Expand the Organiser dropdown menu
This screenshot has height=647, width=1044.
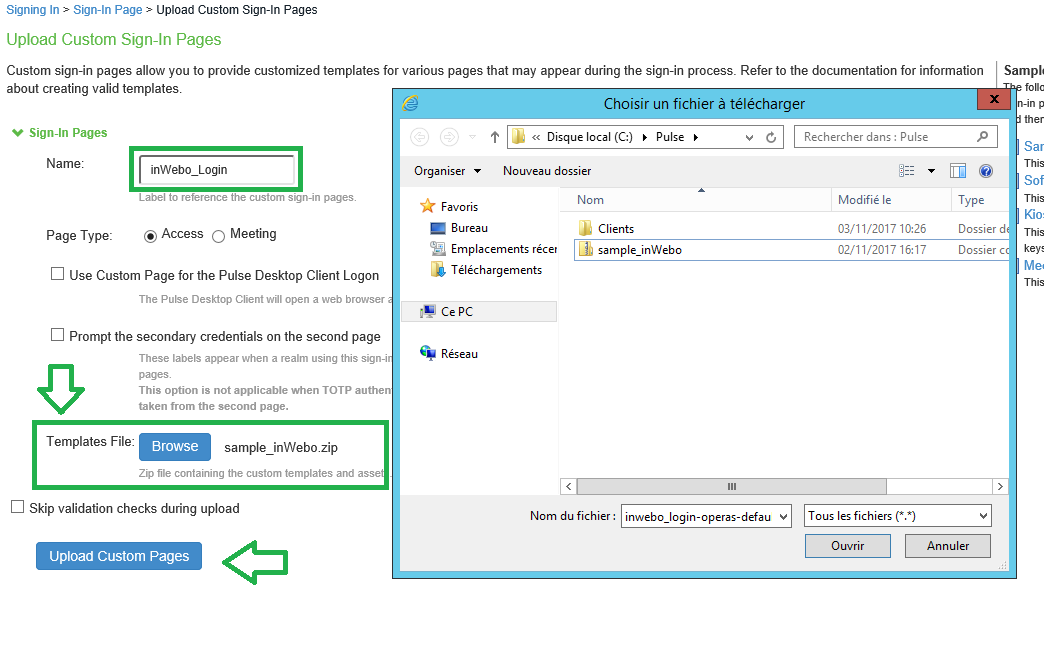pos(447,171)
